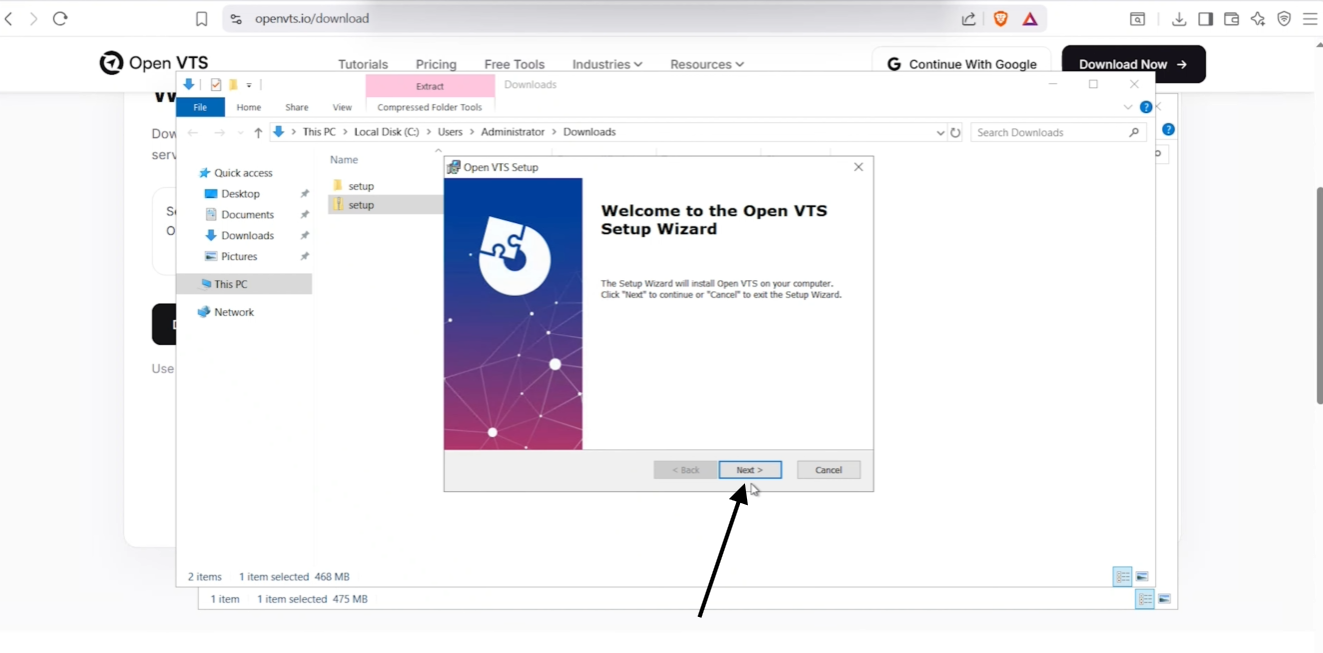
Task: Refresh the Downloads folder listing
Action: tap(955, 132)
